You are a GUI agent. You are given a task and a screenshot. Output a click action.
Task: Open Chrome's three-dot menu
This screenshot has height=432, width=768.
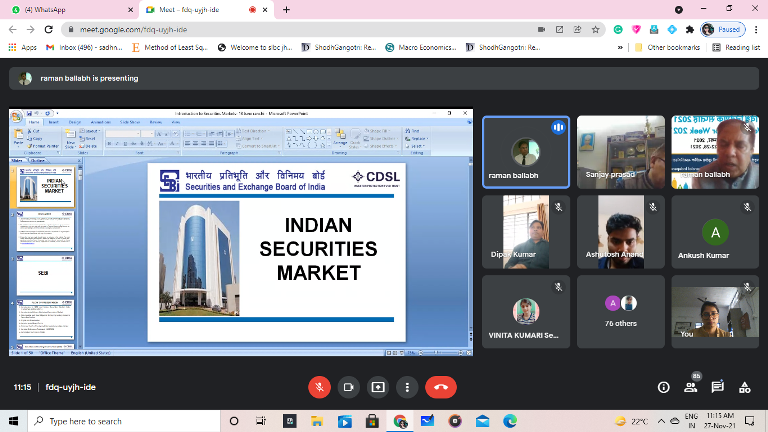click(x=756, y=29)
